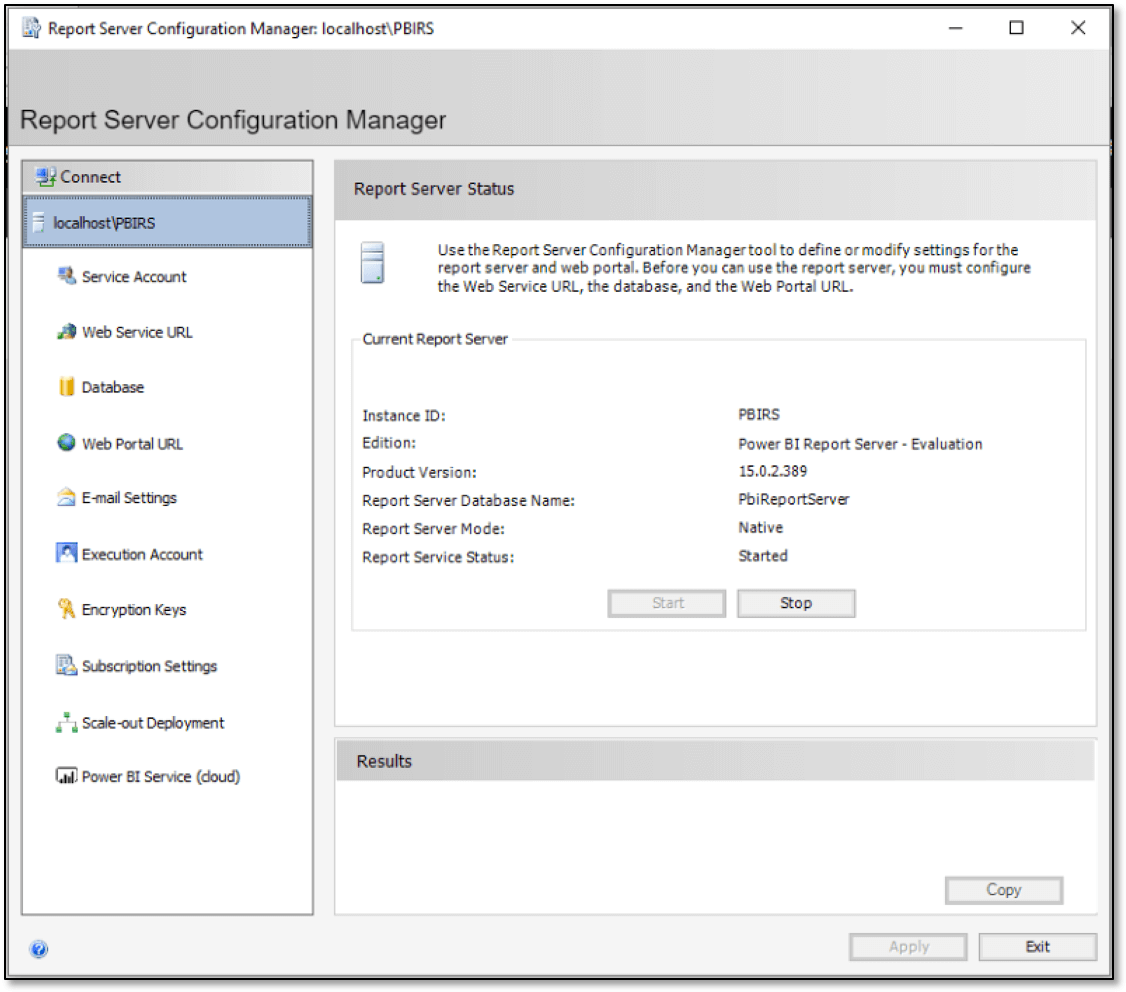The image size is (1126, 992).
Task: Click the Current Report Server group heading
Action: click(x=434, y=339)
